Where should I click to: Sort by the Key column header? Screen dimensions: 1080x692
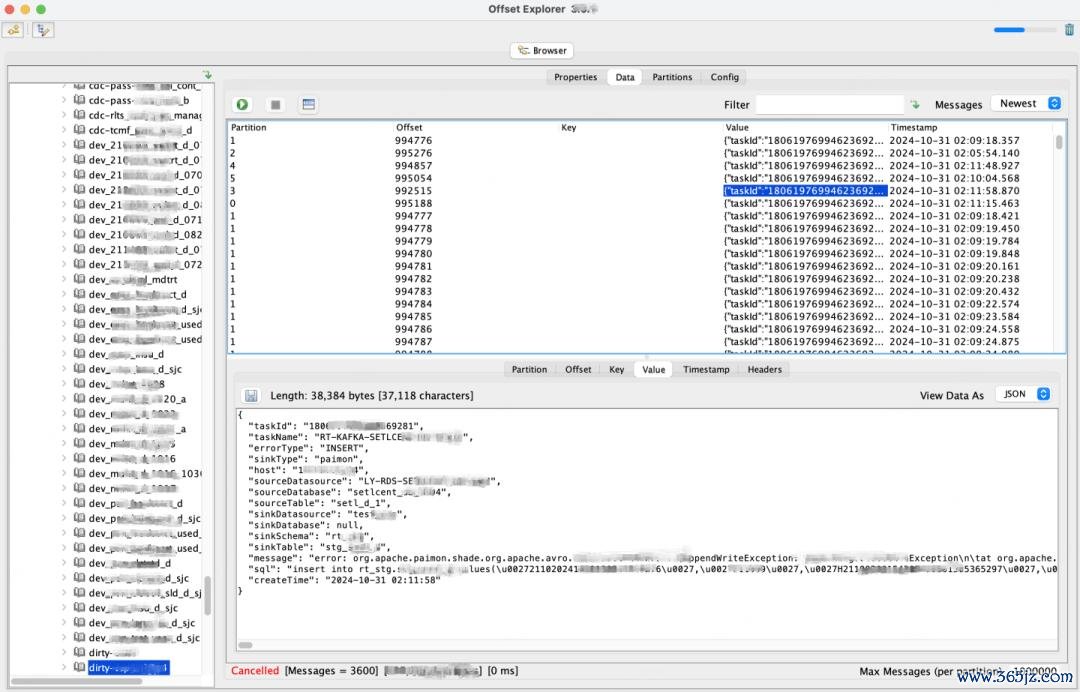pyautogui.click(x=641, y=127)
